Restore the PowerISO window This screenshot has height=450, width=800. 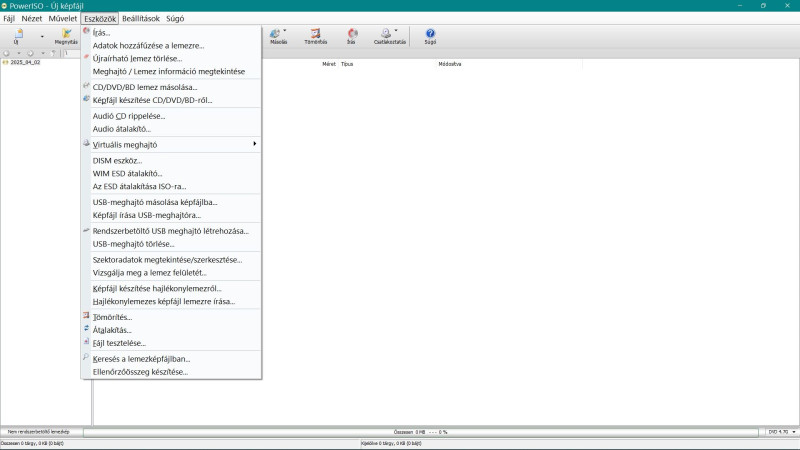tap(763, 6)
